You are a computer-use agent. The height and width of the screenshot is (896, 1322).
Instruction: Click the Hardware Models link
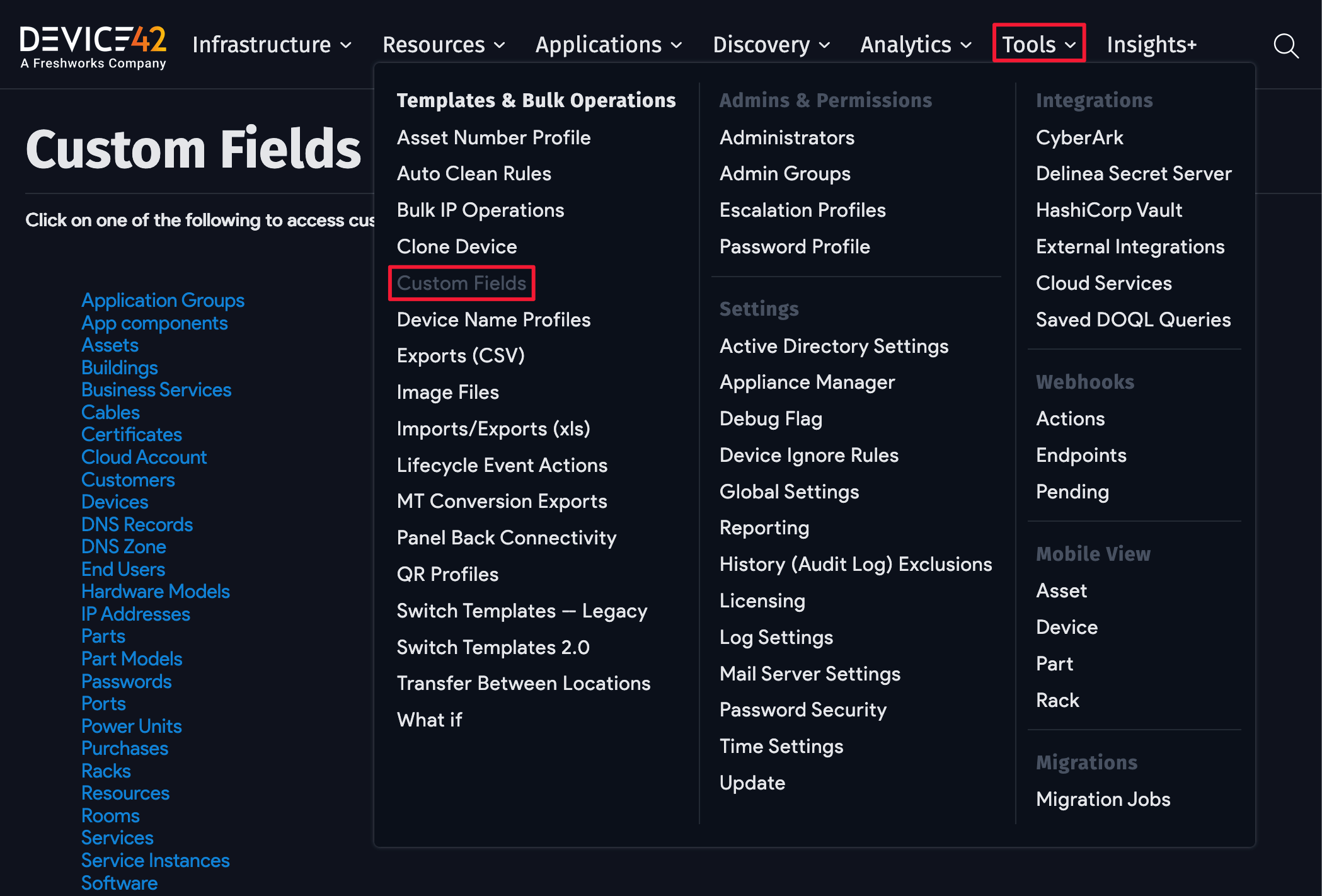pos(155,592)
